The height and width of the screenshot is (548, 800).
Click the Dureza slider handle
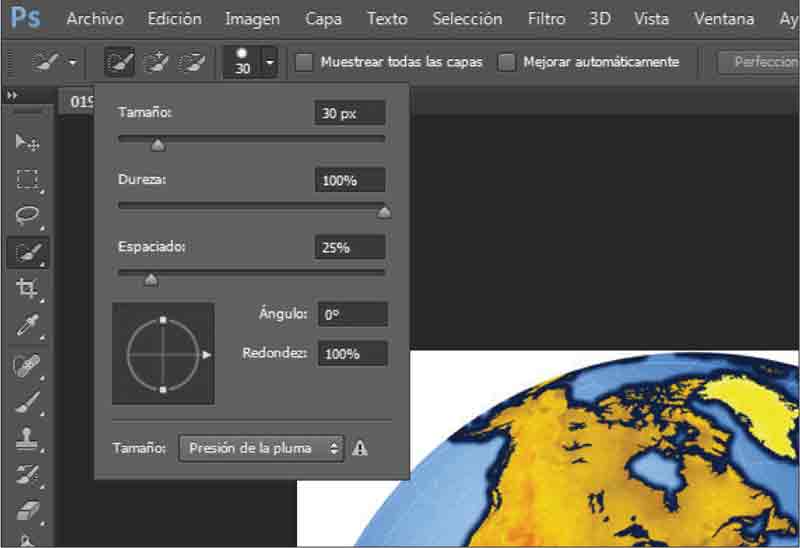click(384, 211)
